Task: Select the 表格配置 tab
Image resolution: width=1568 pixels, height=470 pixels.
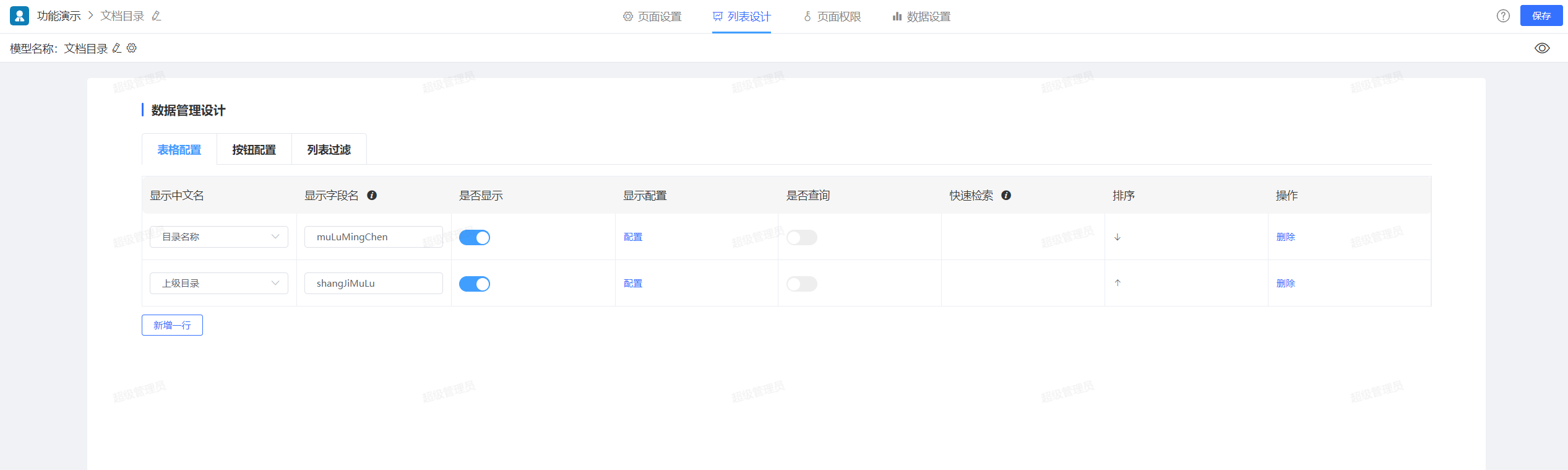Action: 179,150
